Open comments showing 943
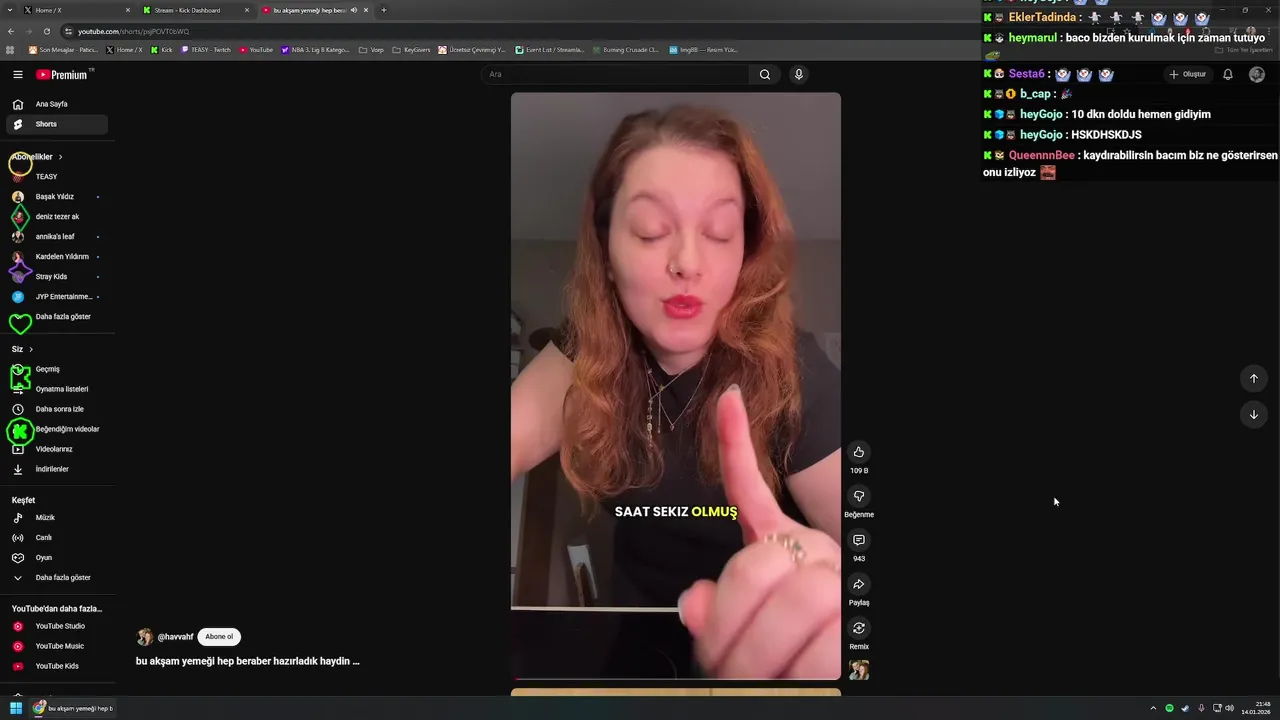Screen dimensions: 1280x720 pos(859,540)
